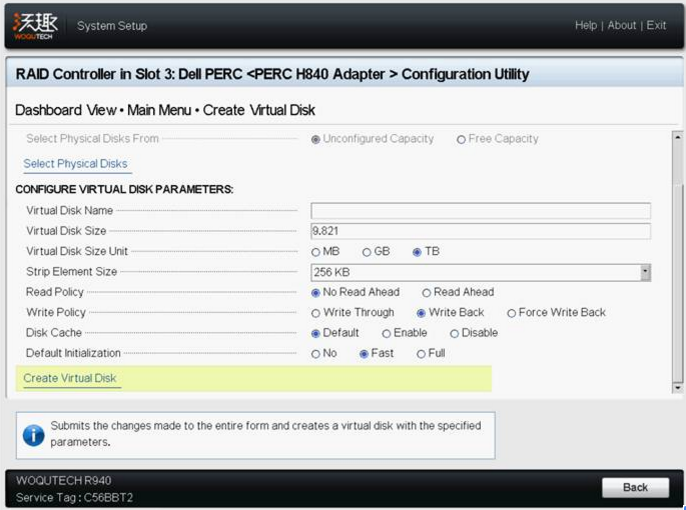Viewport: 686px width, 510px height.
Task: Set size unit to GB
Action: coord(367,252)
